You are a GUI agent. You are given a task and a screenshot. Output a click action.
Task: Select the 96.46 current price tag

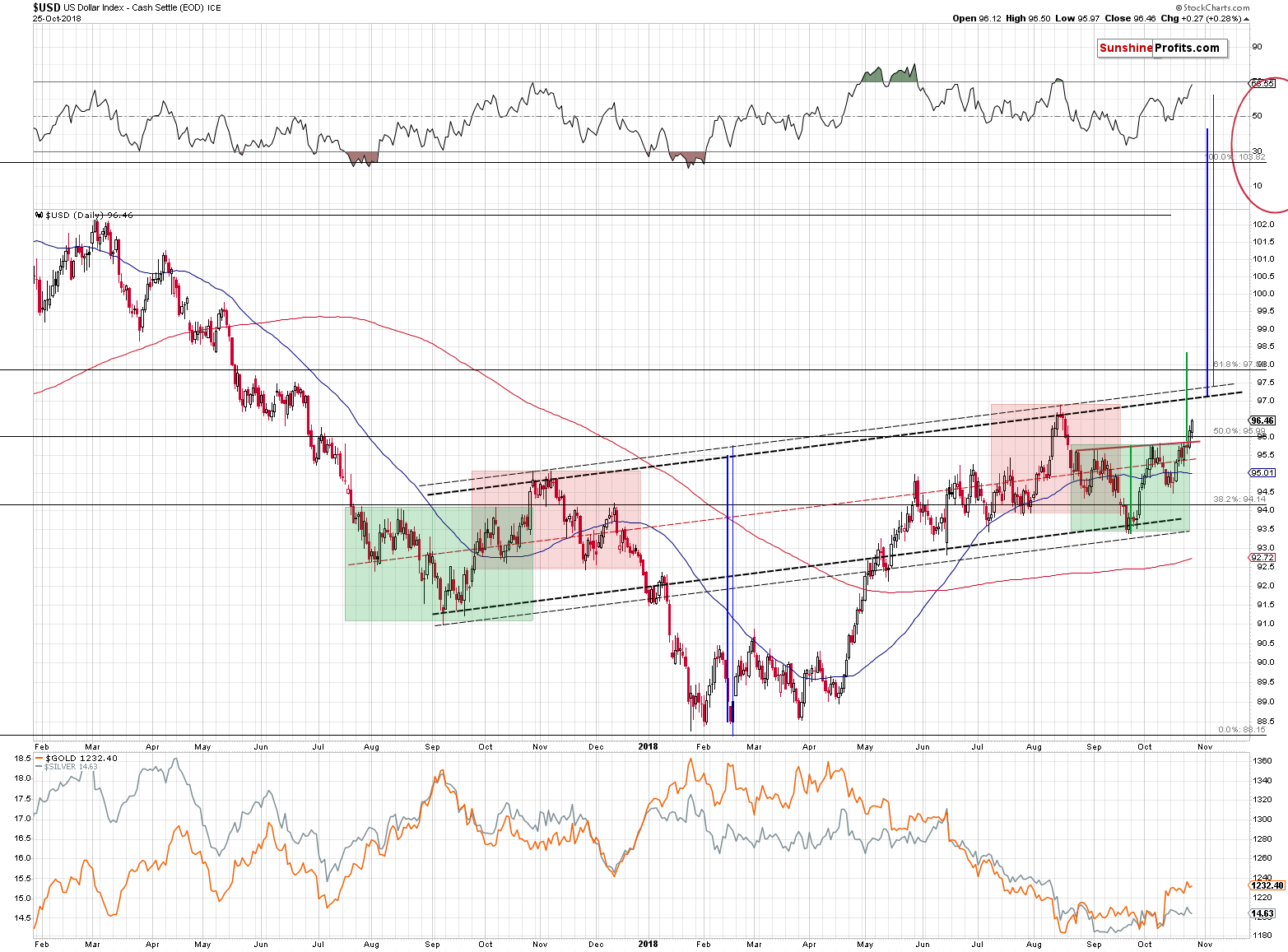1262,420
